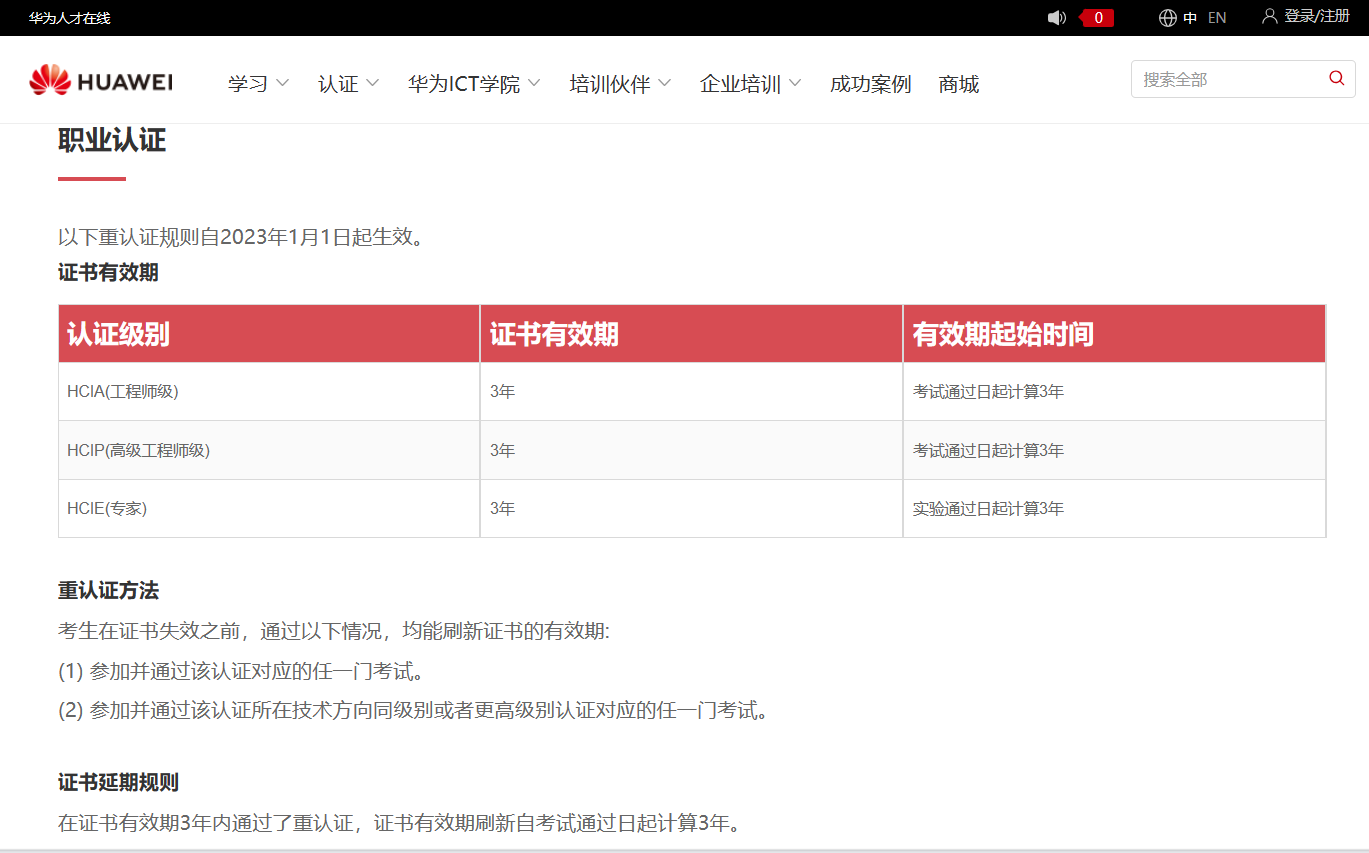
Task: Expand the 企业培训 menu chevron
Action: pos(794,83)
